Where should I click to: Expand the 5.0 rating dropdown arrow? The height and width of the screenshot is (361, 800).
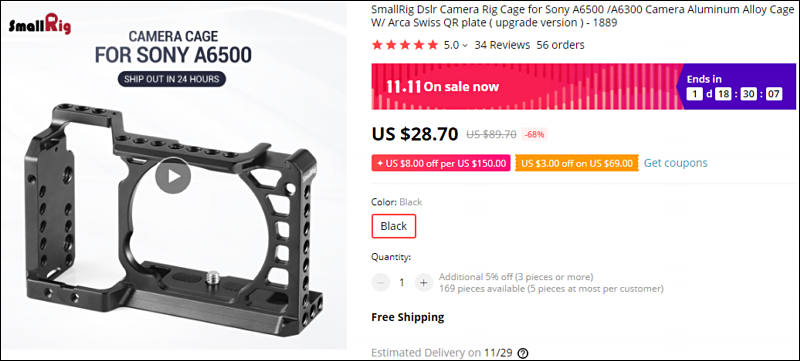(465, 45)
